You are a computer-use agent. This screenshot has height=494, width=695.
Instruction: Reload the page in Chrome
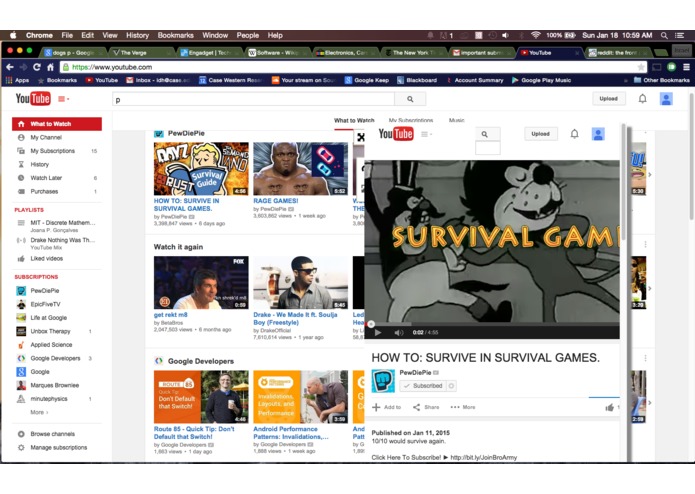click(37, 67)
